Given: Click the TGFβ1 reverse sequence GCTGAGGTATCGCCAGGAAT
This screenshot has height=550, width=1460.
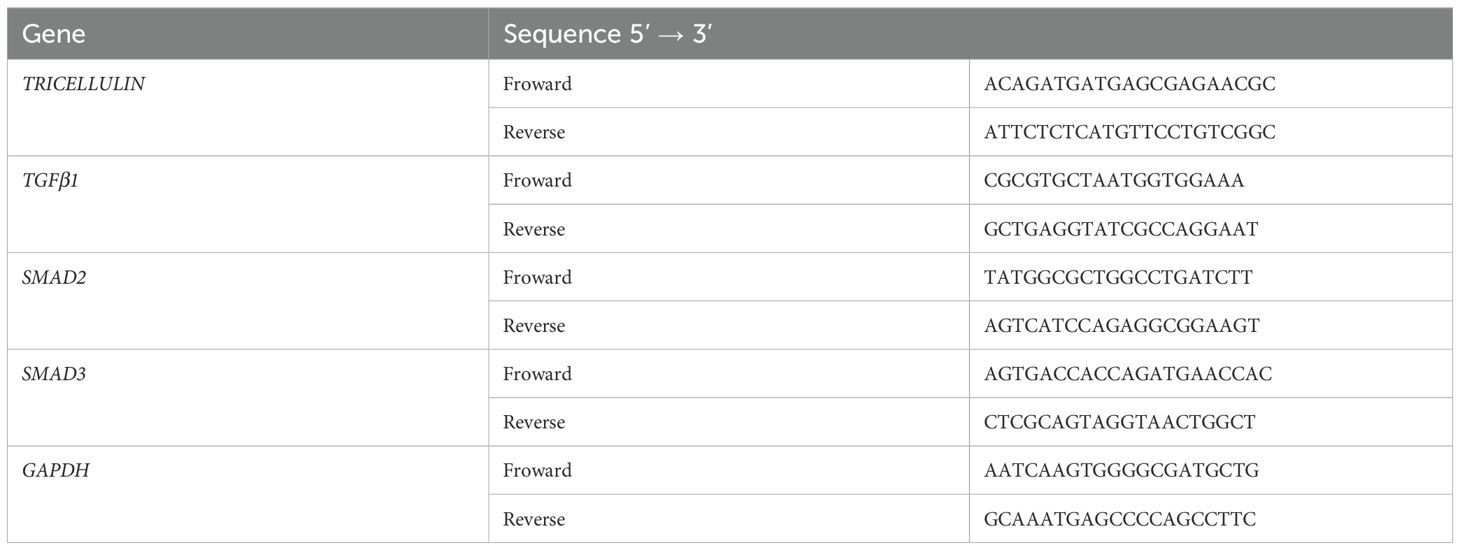Looking at the screenshot, I should pos(1121,229).
